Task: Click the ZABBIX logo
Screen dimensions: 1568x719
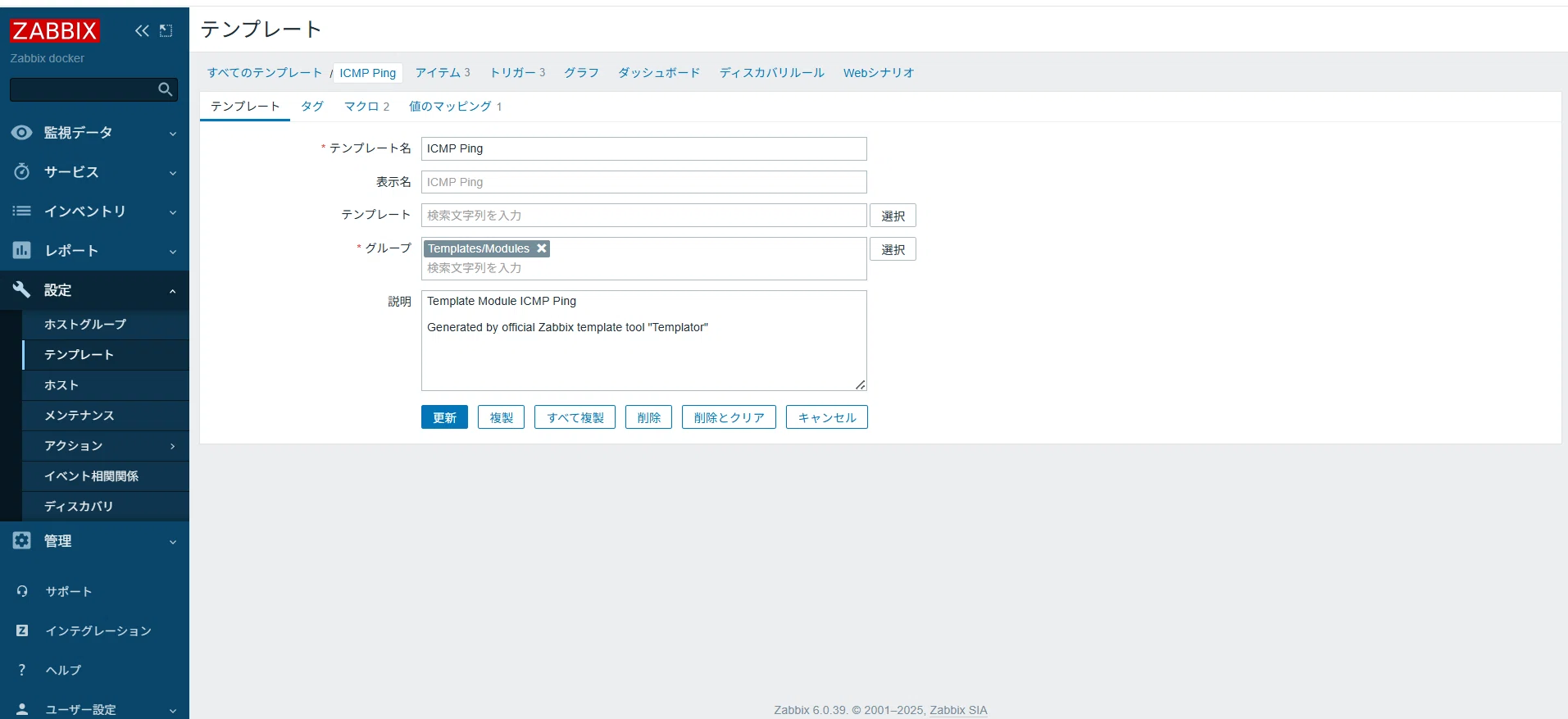Action: (55, 31)
